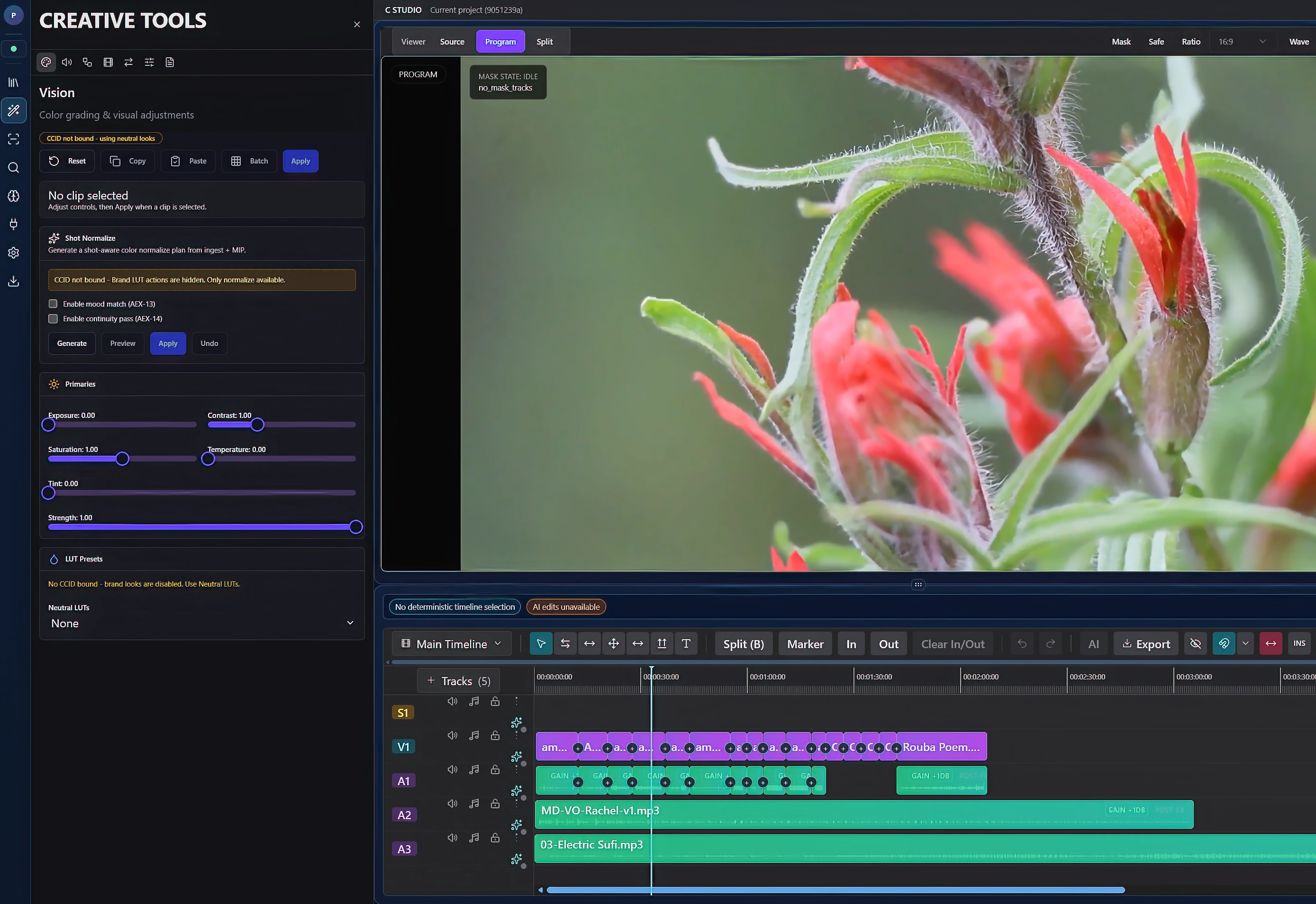
Task: Select the move tool with four arrows
Action: [x=613, y=643]
